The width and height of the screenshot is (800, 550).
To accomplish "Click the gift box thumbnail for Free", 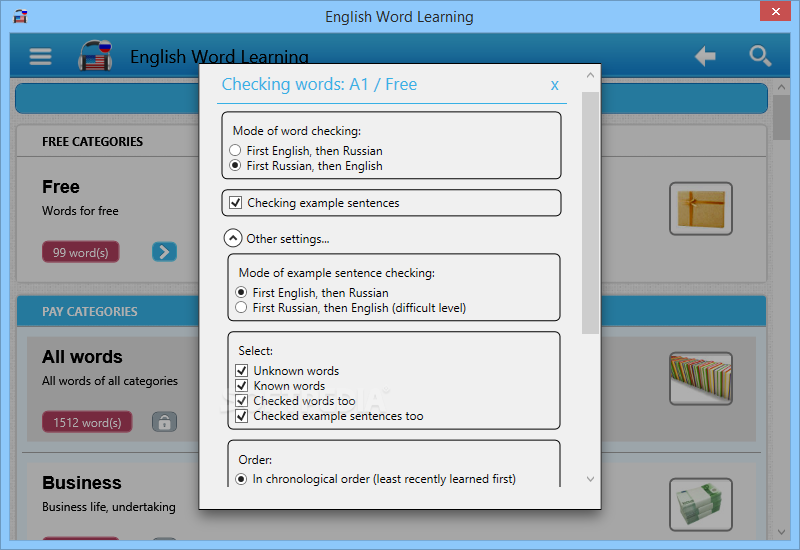I will point(701,209).
